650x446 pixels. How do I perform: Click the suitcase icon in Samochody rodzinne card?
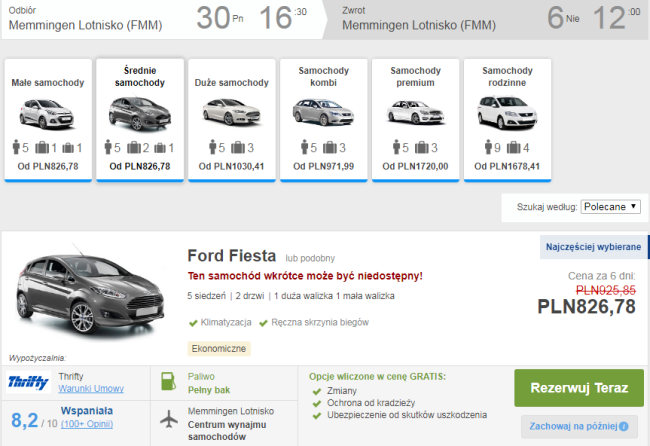513,147
